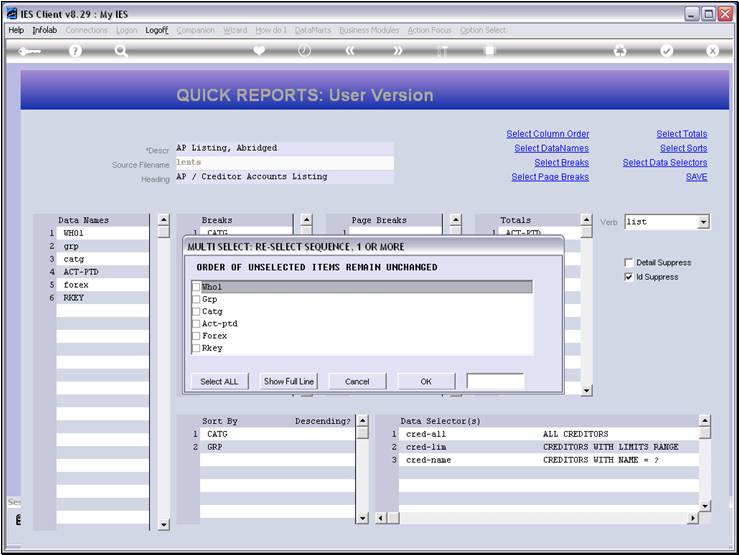Screen dimensions: 739x555
Task: Click Data Selector scroll left arrow
Action: (x=381, y=518)
